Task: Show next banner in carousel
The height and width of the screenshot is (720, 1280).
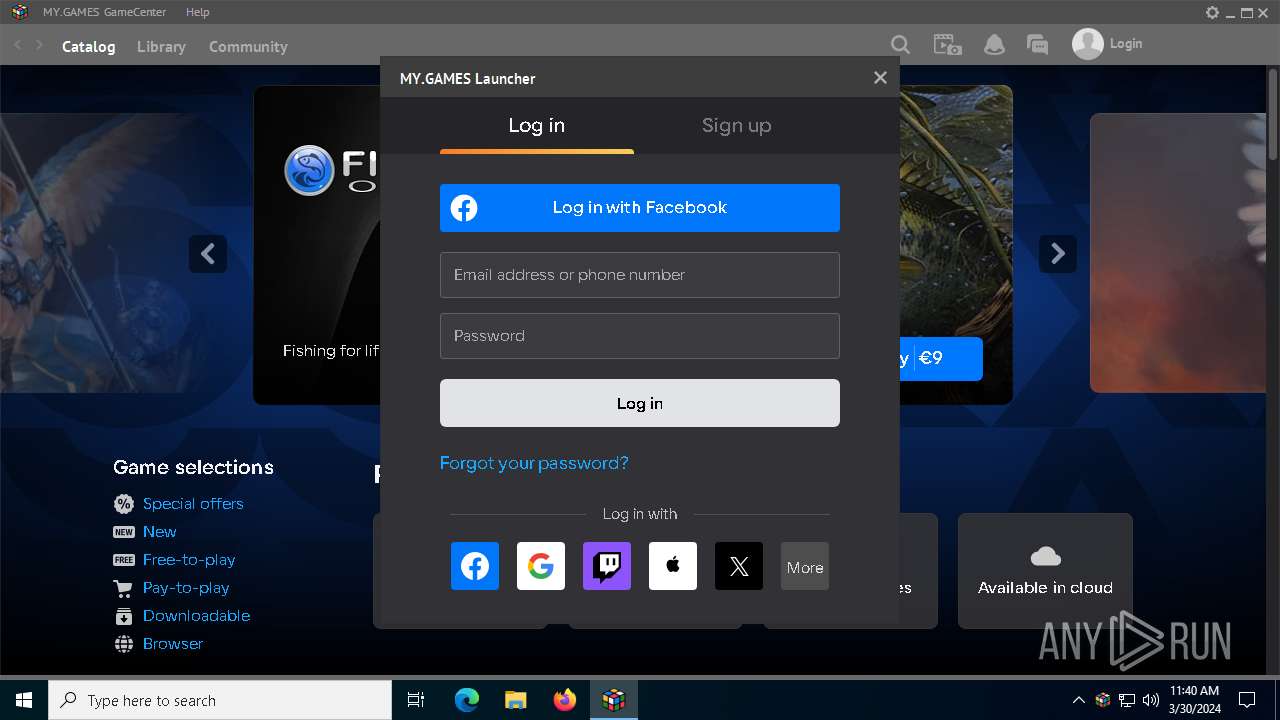Action: coord(1058,254)
